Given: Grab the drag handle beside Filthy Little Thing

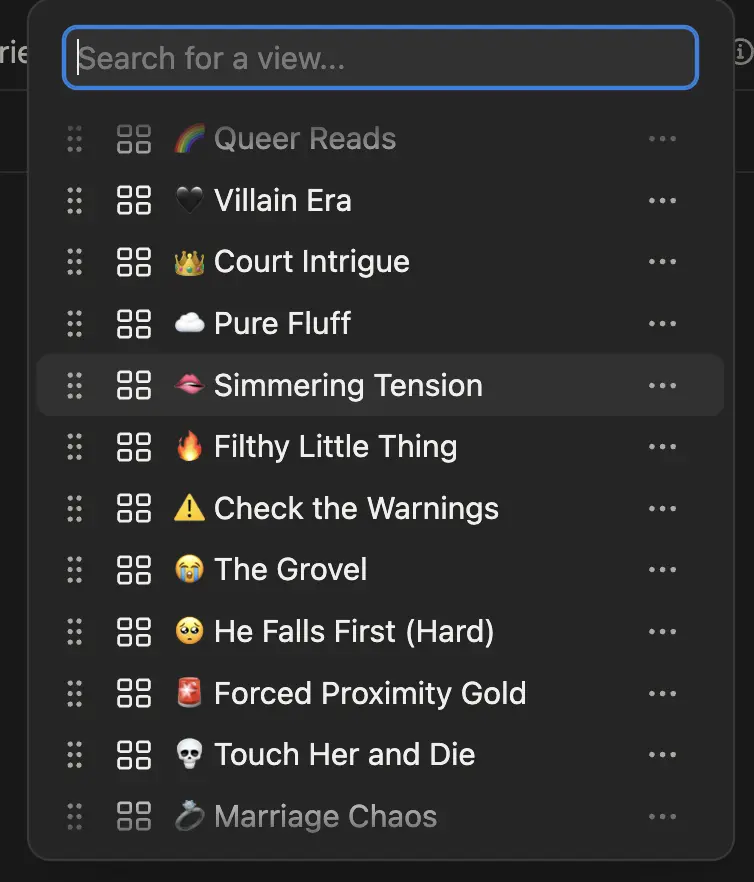Looking at the screenshot, I should tap(74, 447).
